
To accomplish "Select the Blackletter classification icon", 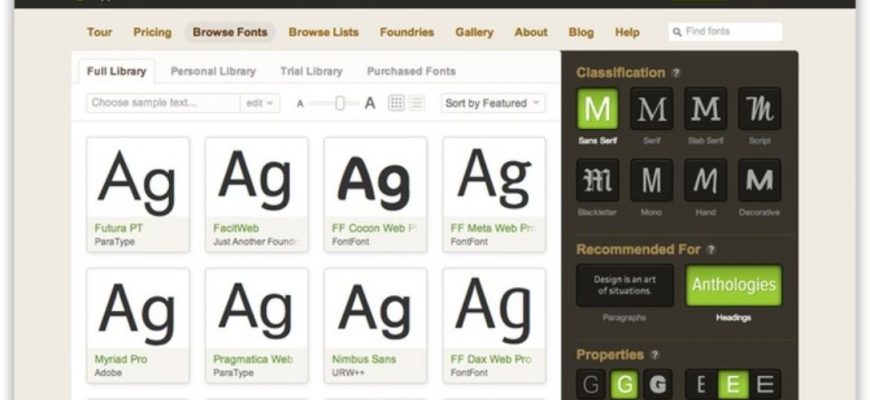I will (x=597, y=180).
